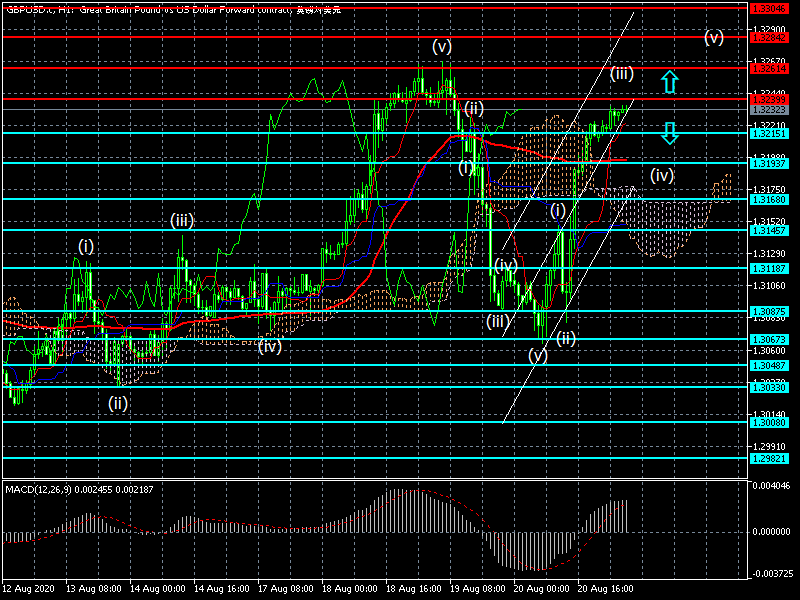Viewport: 800px width, 600px height.
Task: Select the 12 Aug 2020 time axis label
Action: (x=27, y=589)
